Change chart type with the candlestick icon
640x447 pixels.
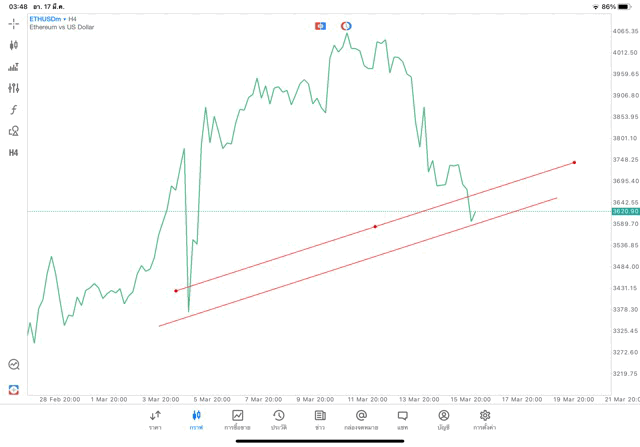point(14,45)
